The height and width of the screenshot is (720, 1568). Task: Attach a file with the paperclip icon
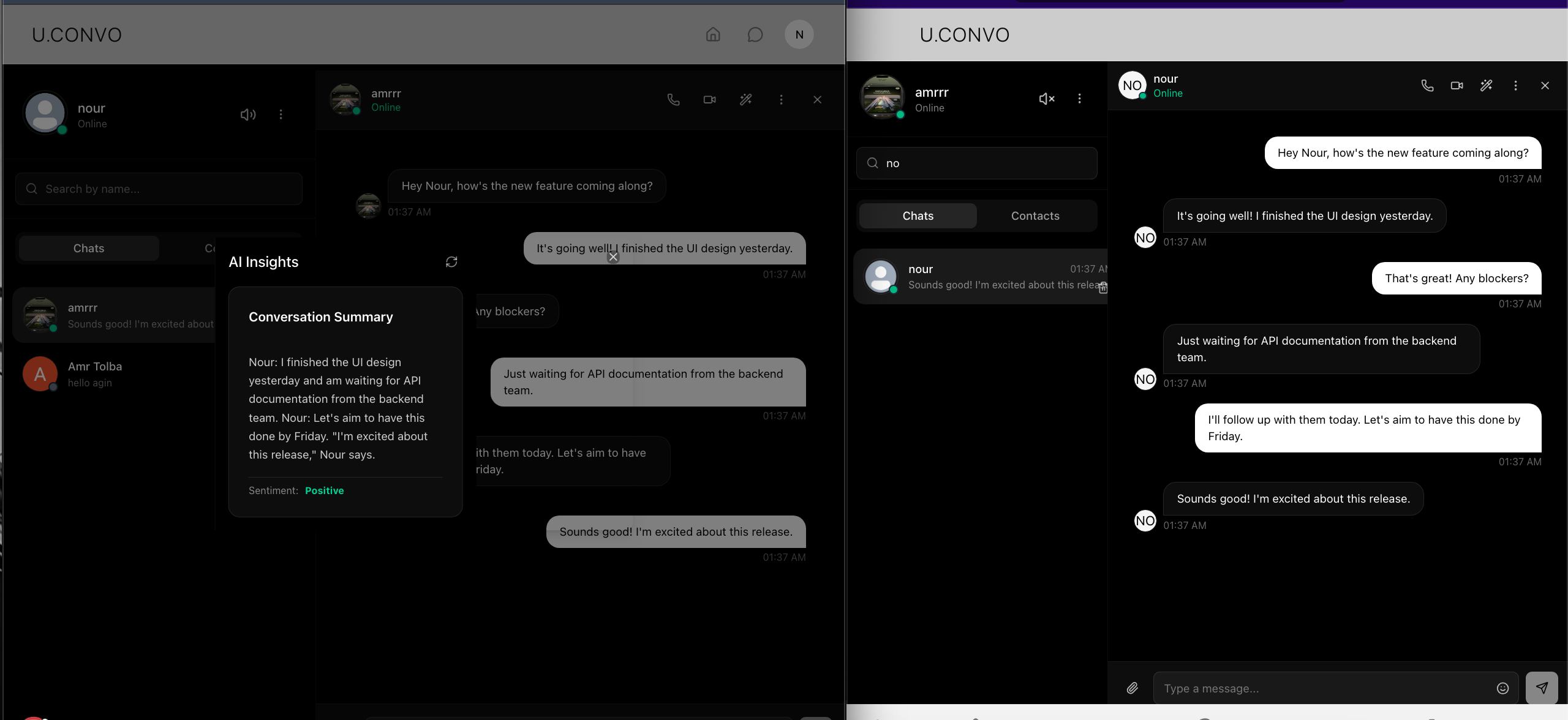(1133, 688)
